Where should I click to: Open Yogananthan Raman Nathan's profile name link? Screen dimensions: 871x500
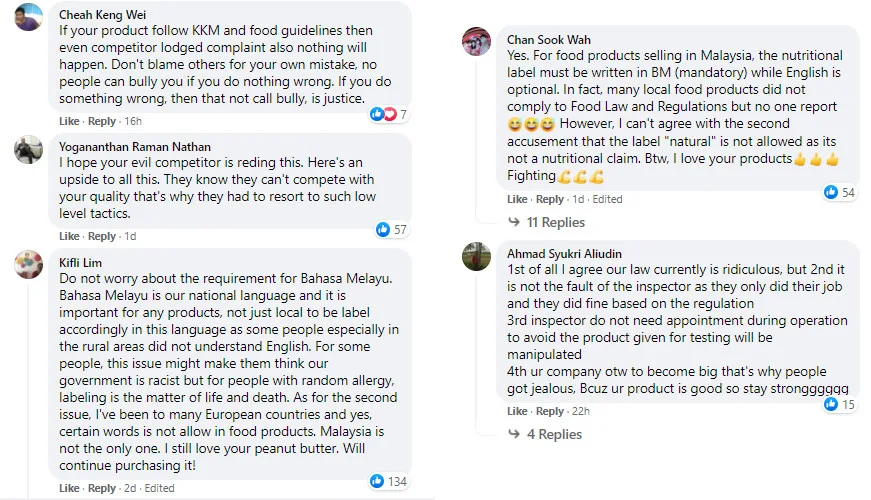click(x=135, y=146)
